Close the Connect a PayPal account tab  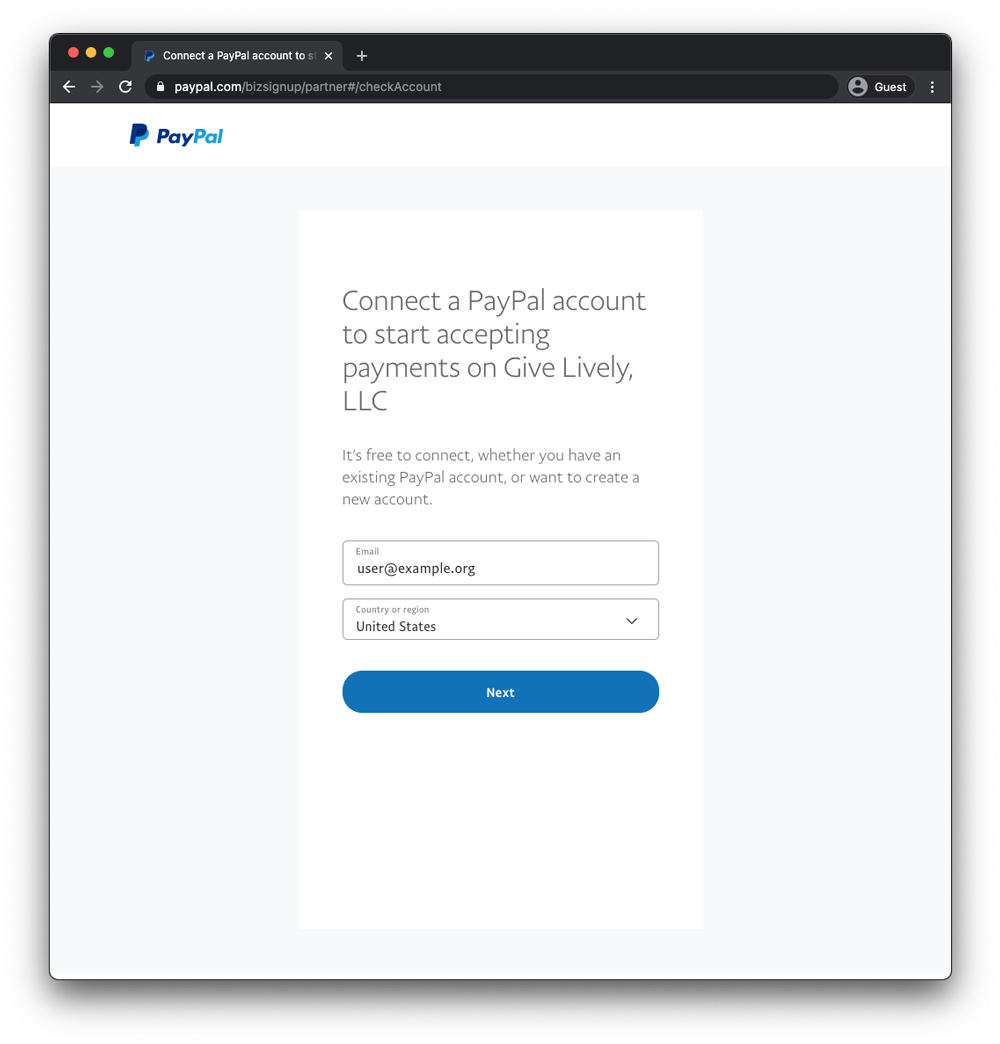pos(328,56)
